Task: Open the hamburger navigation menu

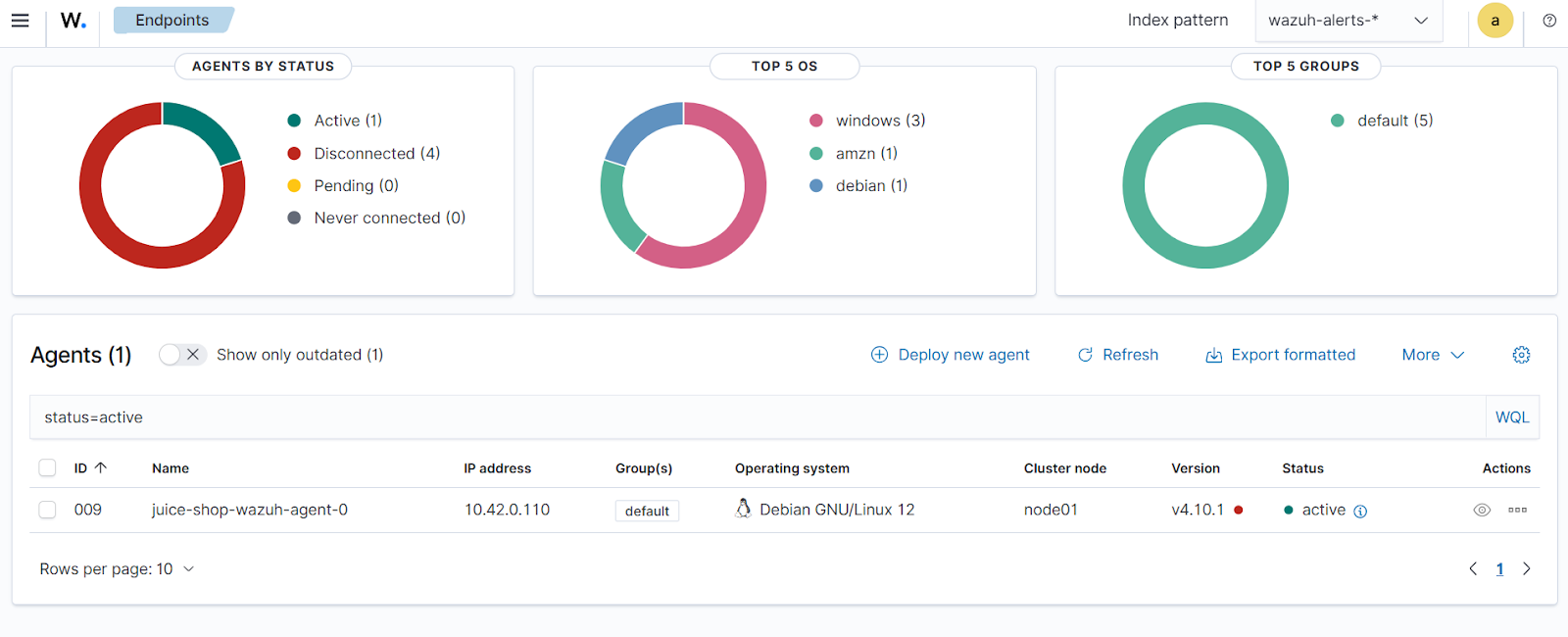Action: [x=20, y=21]
